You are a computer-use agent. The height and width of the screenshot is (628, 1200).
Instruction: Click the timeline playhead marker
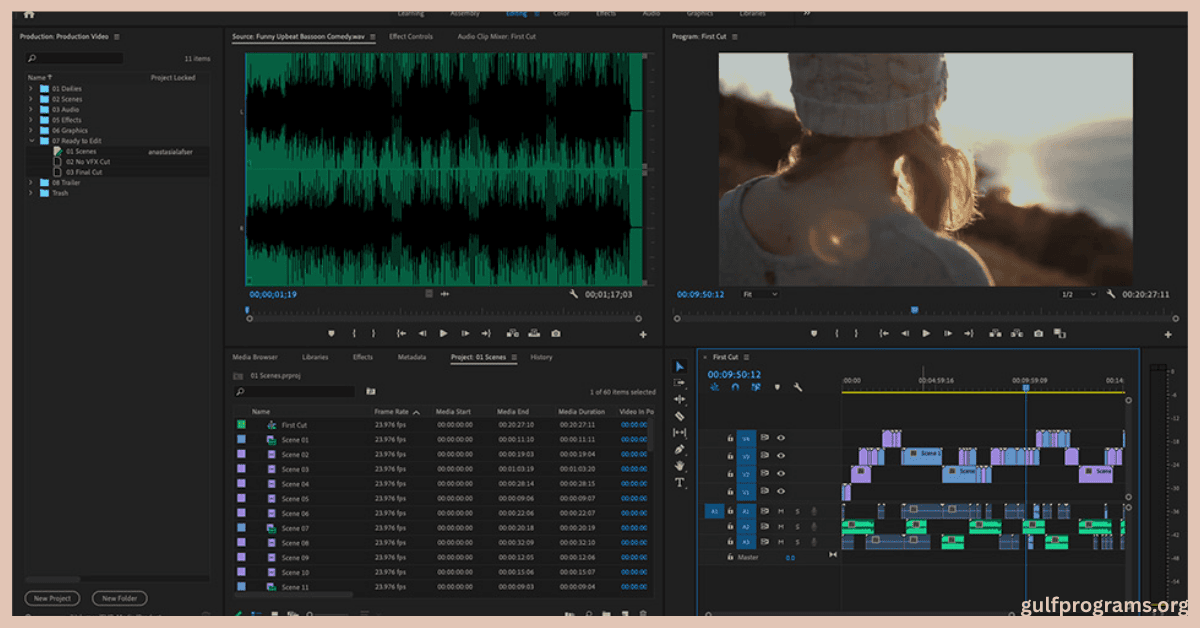(x=1025, y=388)
